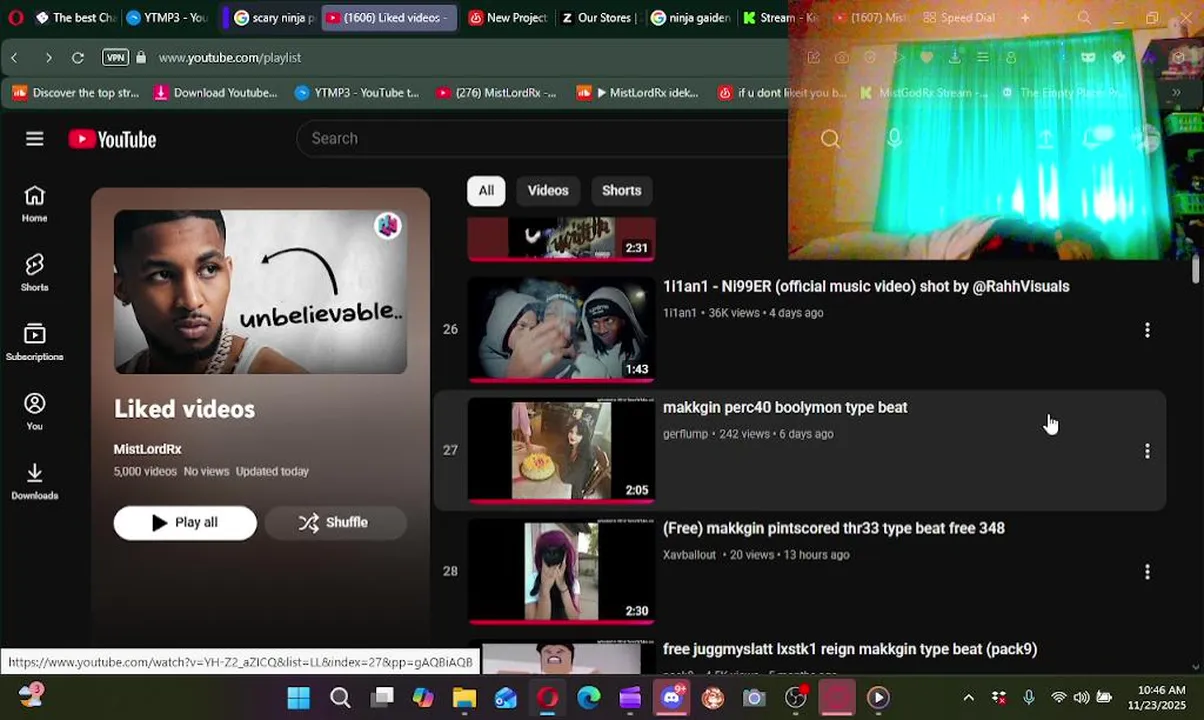
Task: Click the YouTube Search field
Action: 545,139
